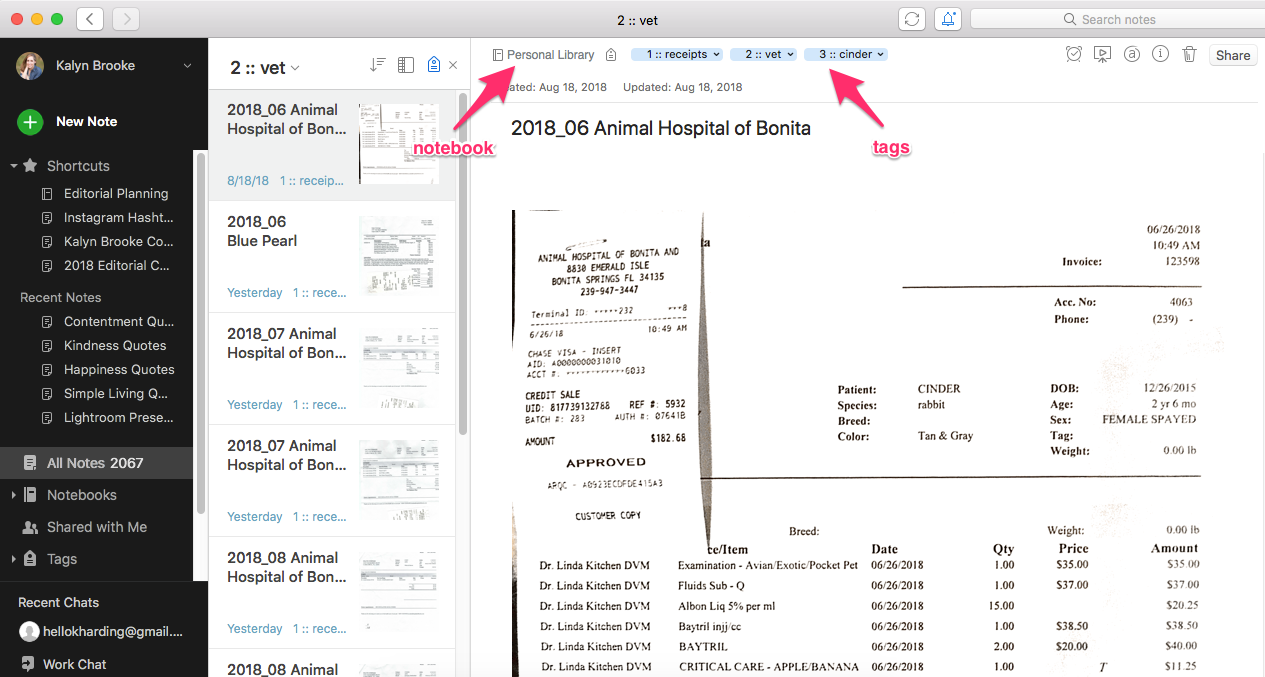Viewport: 1265px width, 677px height.
Task: Click the Work Chat icon
Action: pos(29,664)
